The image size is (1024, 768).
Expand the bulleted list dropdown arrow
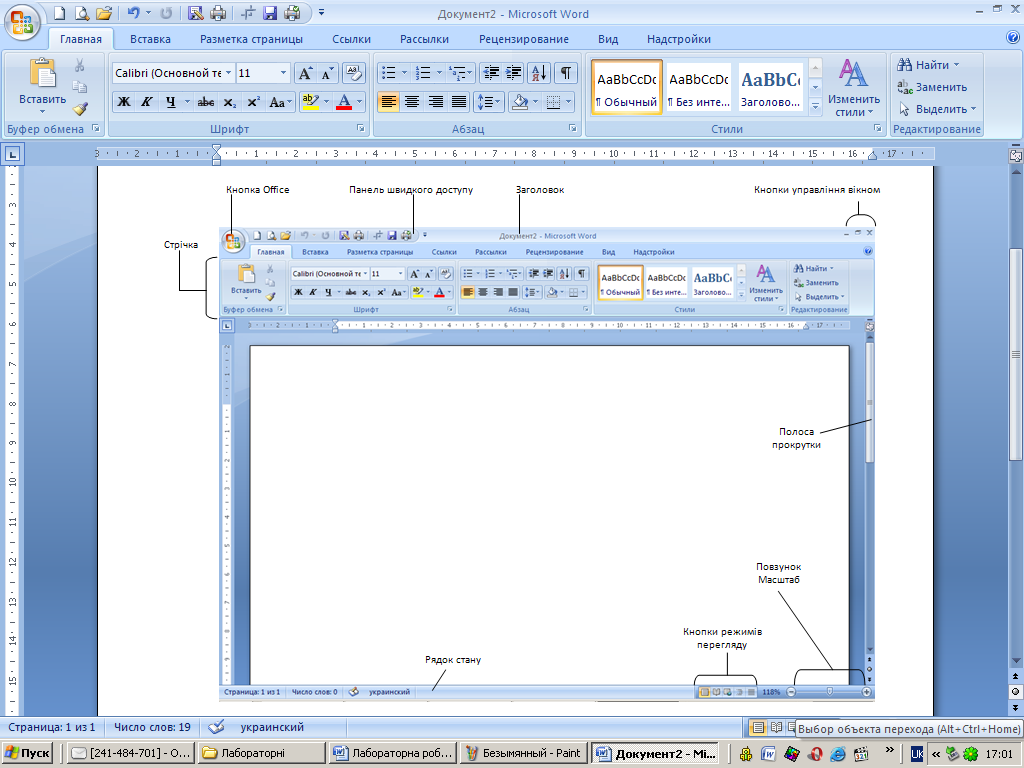404,73
